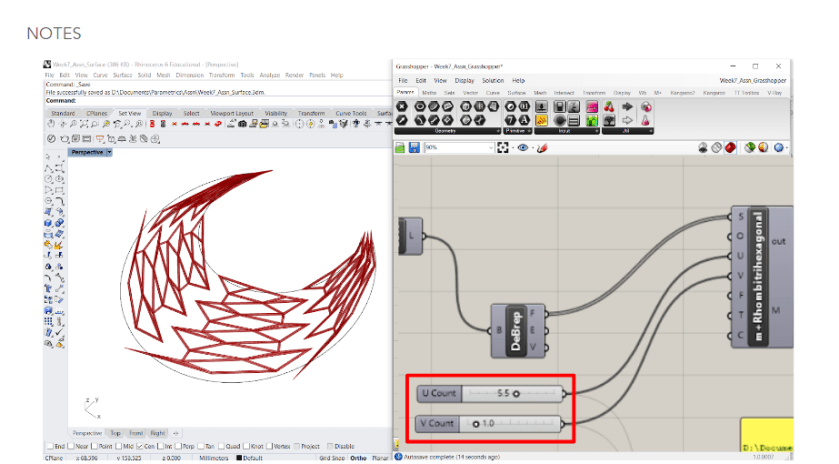
Task: Open the Solution menu in Grasshopper
Action: (493, 80)
